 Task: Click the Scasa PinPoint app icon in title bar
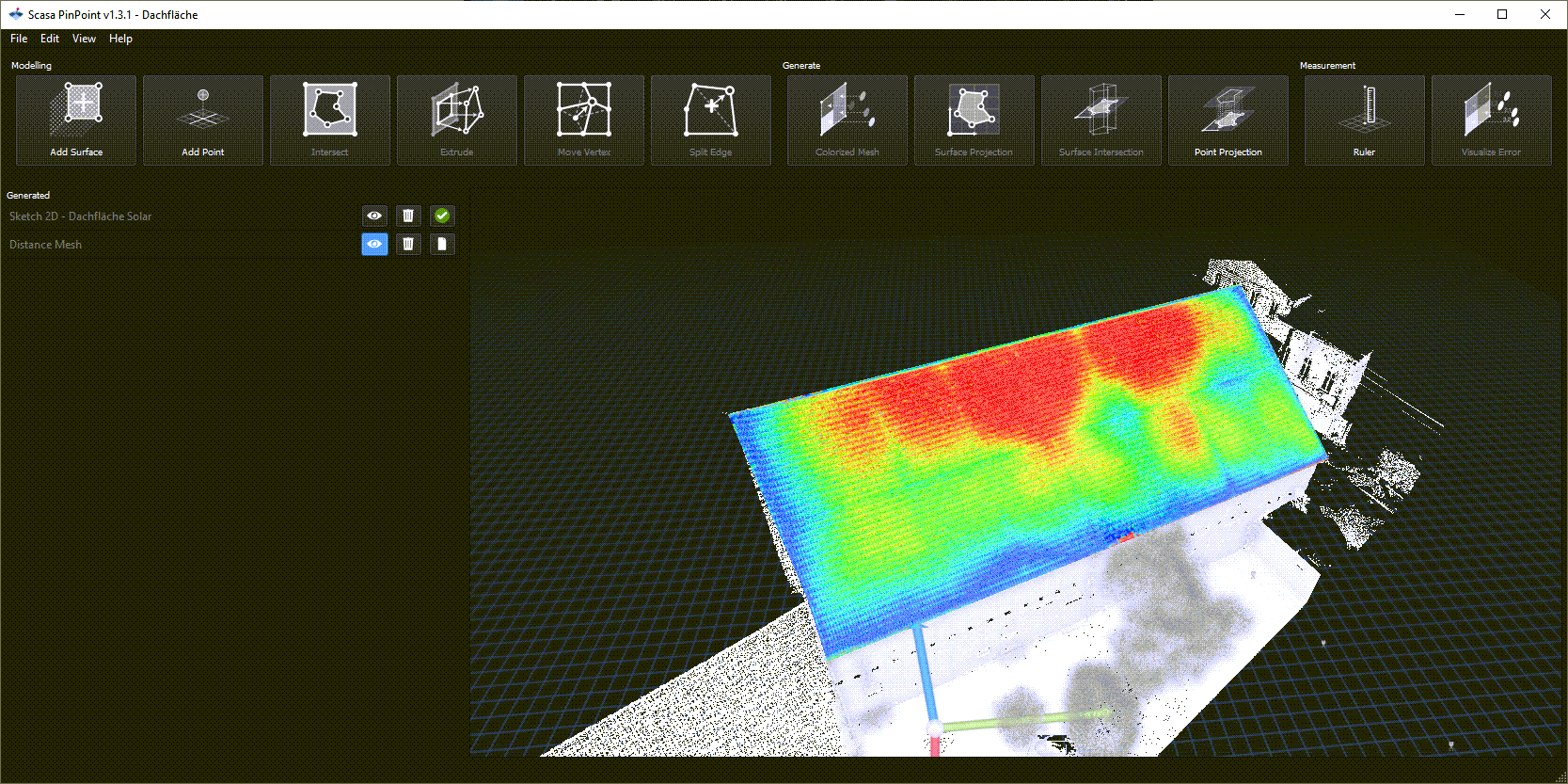click(x=16, y=14)
